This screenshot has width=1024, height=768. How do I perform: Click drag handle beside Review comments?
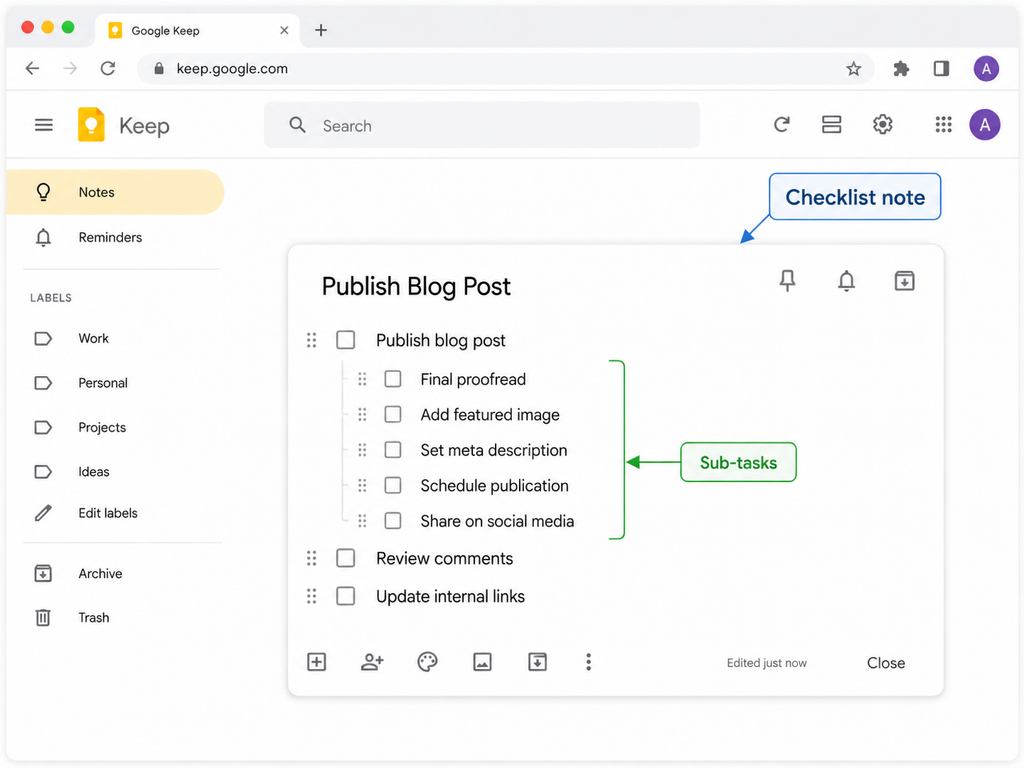[x=312, y=558]
